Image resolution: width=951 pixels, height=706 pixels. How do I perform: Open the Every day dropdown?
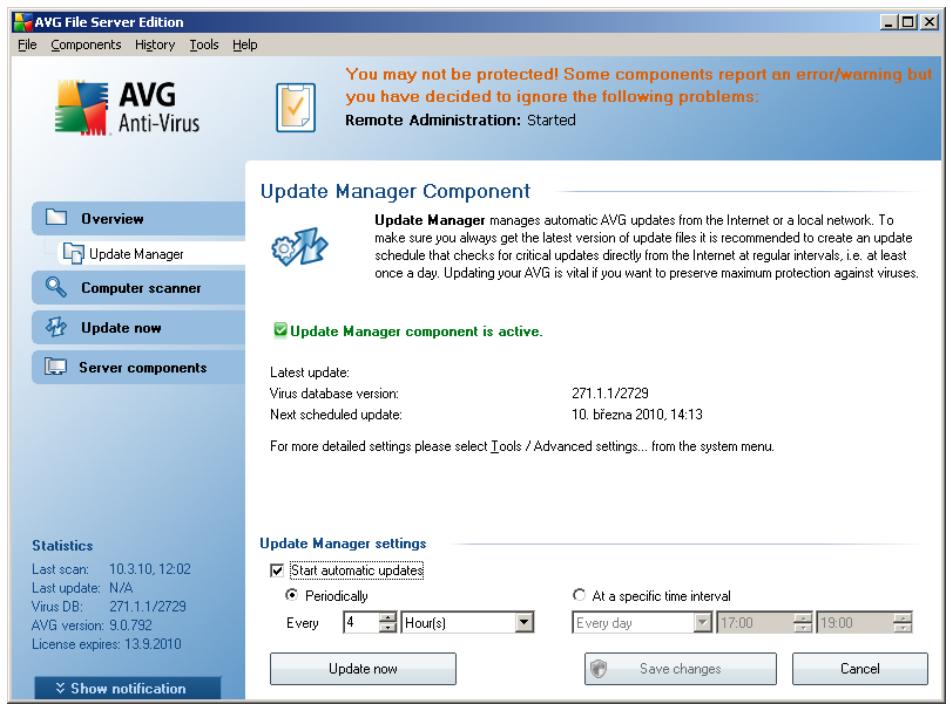pyautogui.click(x=702, y=622)
